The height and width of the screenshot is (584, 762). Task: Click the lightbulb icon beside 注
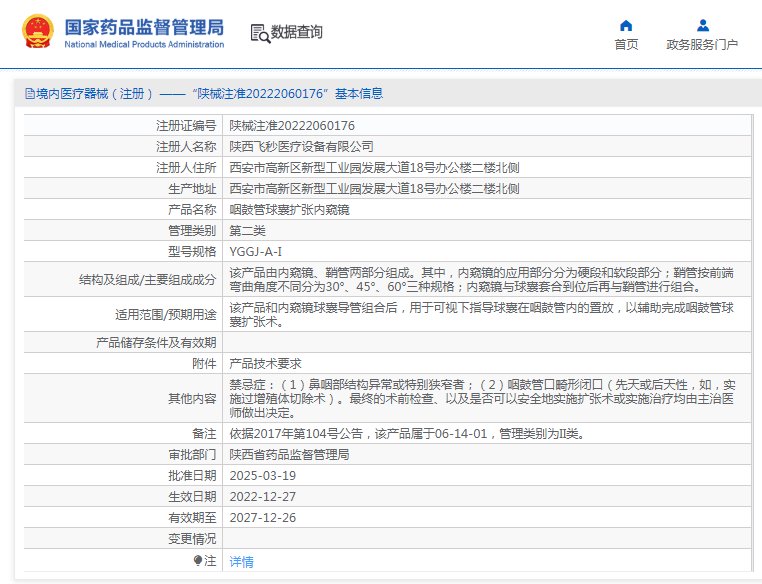point(197,560)
